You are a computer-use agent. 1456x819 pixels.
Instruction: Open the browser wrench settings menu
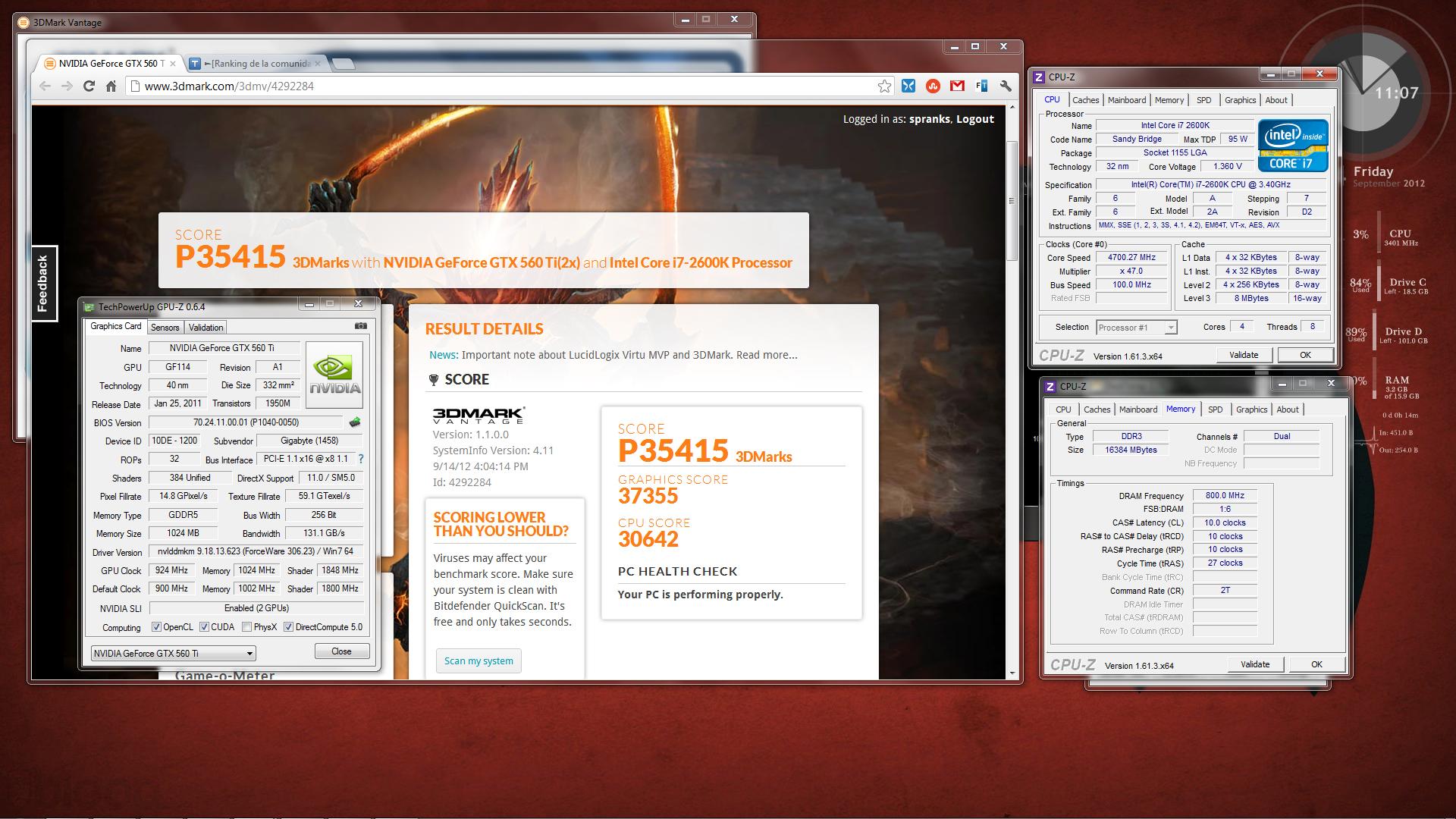[x=1006, y=86]
